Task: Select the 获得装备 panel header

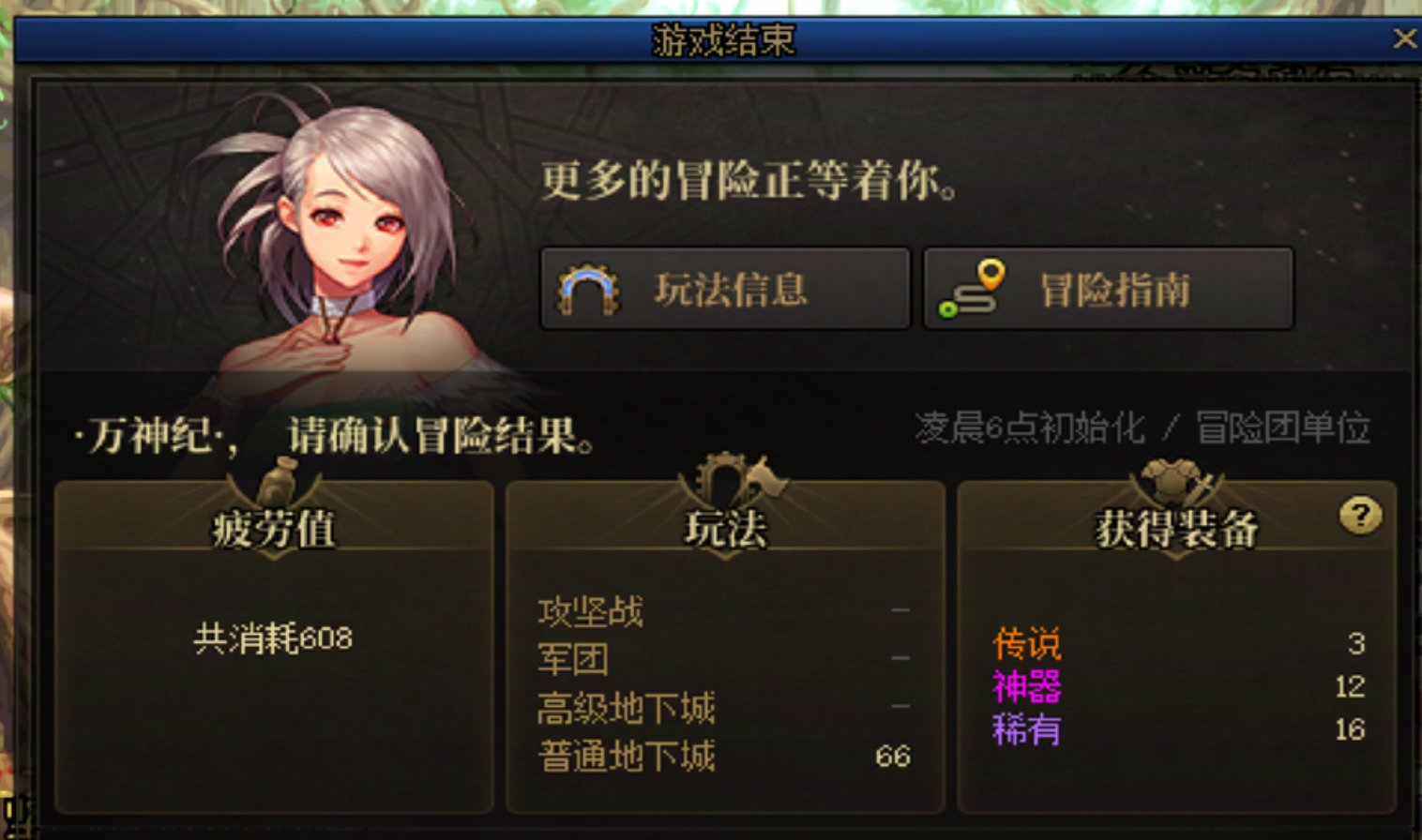Action: point(1176,529)
